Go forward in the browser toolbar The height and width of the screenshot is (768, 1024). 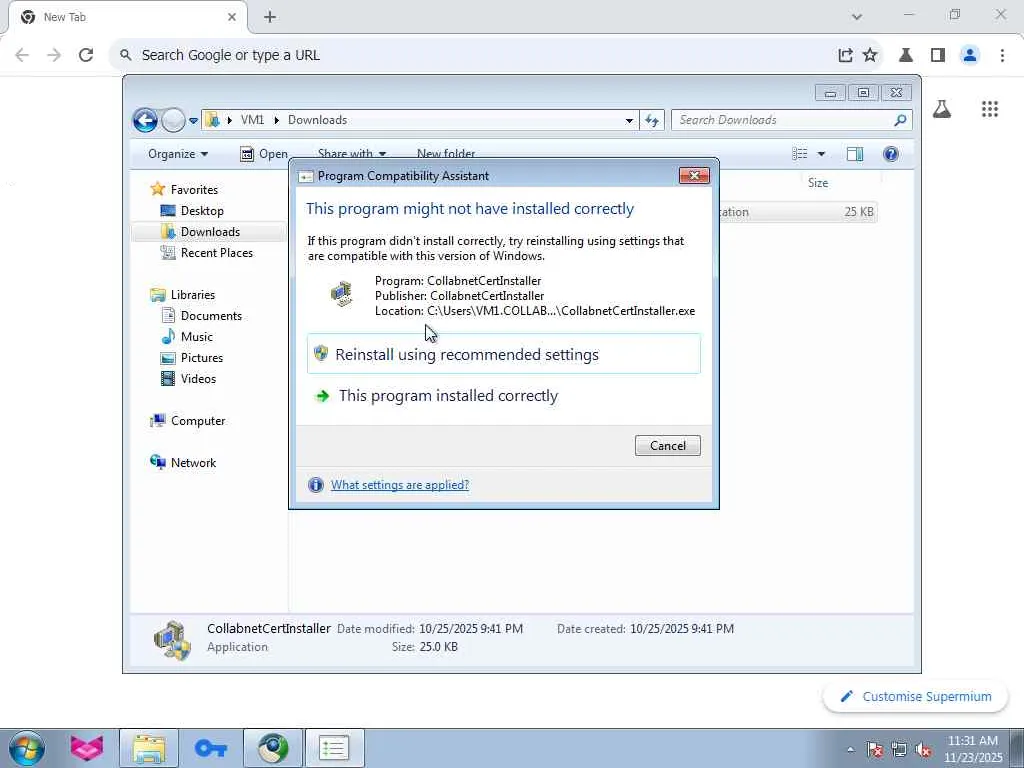(54, 55)
